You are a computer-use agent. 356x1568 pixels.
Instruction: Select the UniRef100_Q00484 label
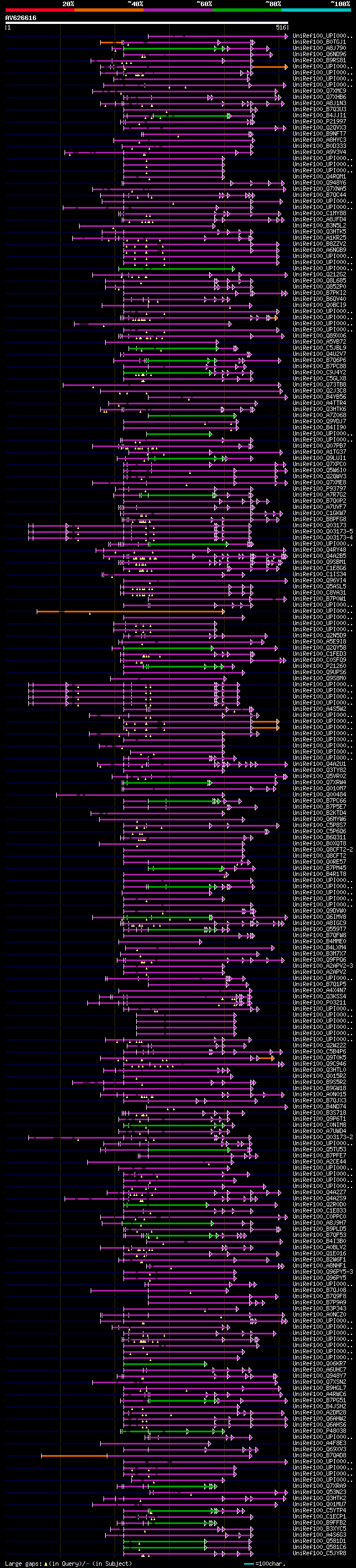point(319,795)
